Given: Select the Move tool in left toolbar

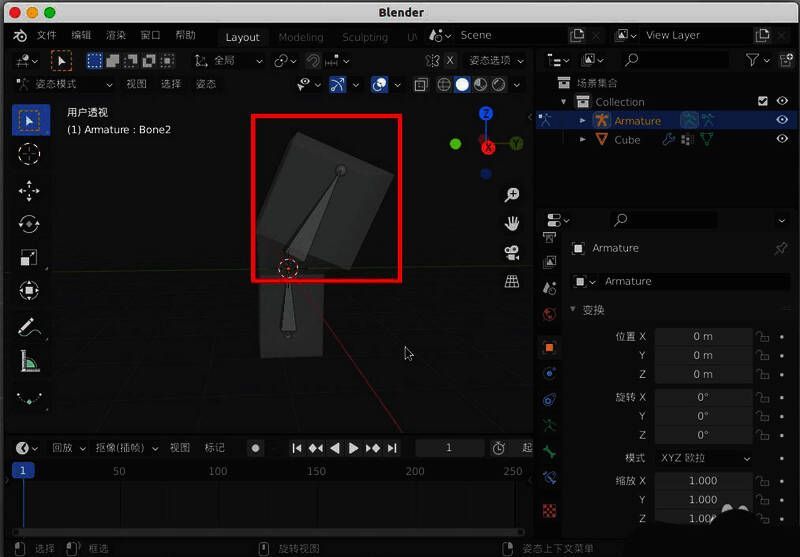Looking at the screenshot, I should tap(29, 190).
